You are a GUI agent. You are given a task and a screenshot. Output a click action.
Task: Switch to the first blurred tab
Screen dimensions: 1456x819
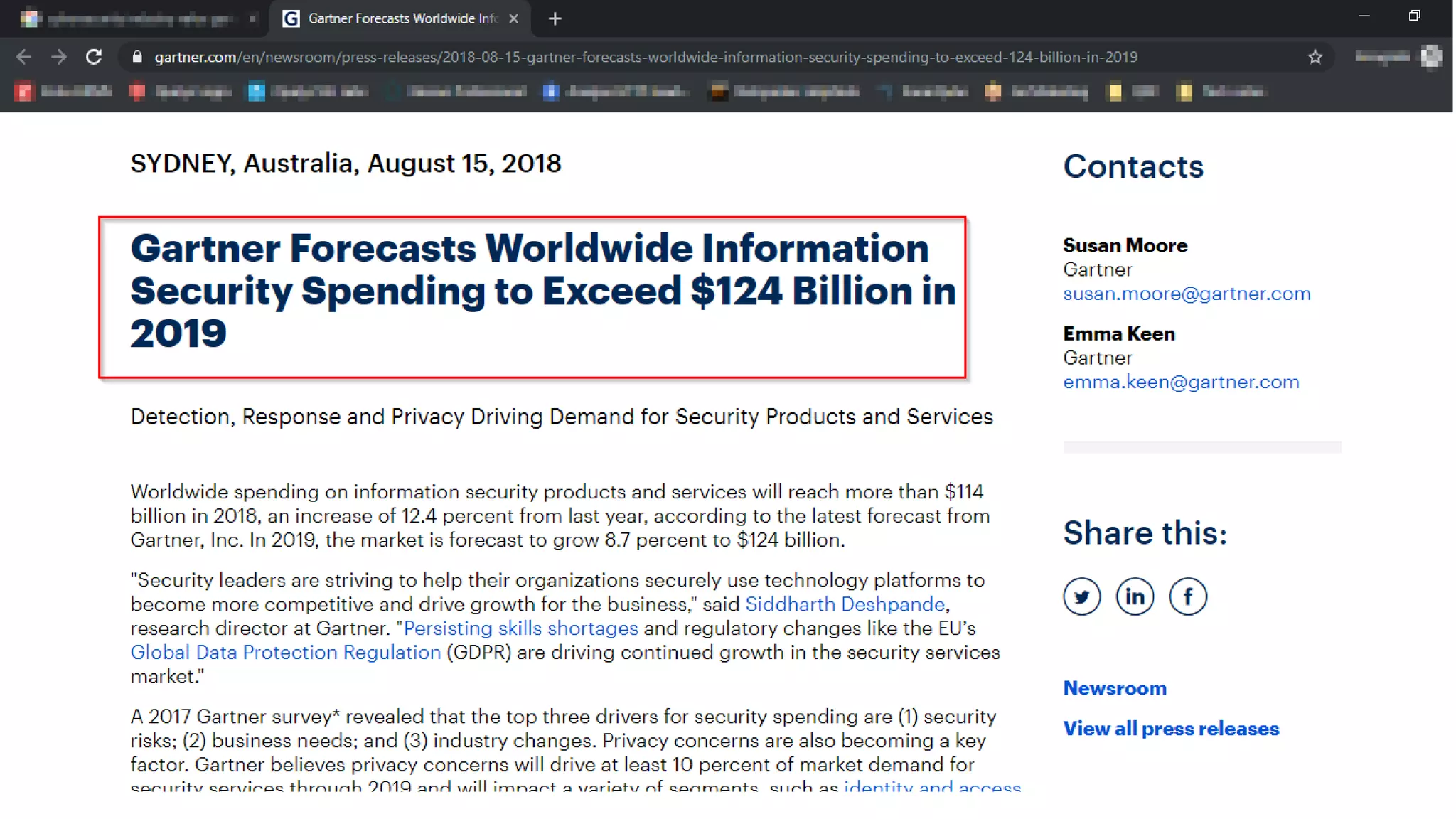coord(135,18)
